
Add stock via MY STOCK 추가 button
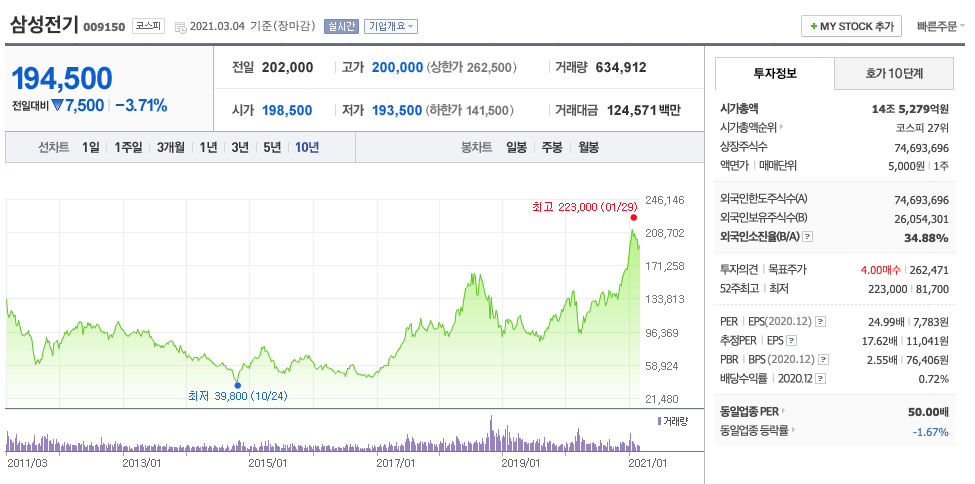(851, 26)
